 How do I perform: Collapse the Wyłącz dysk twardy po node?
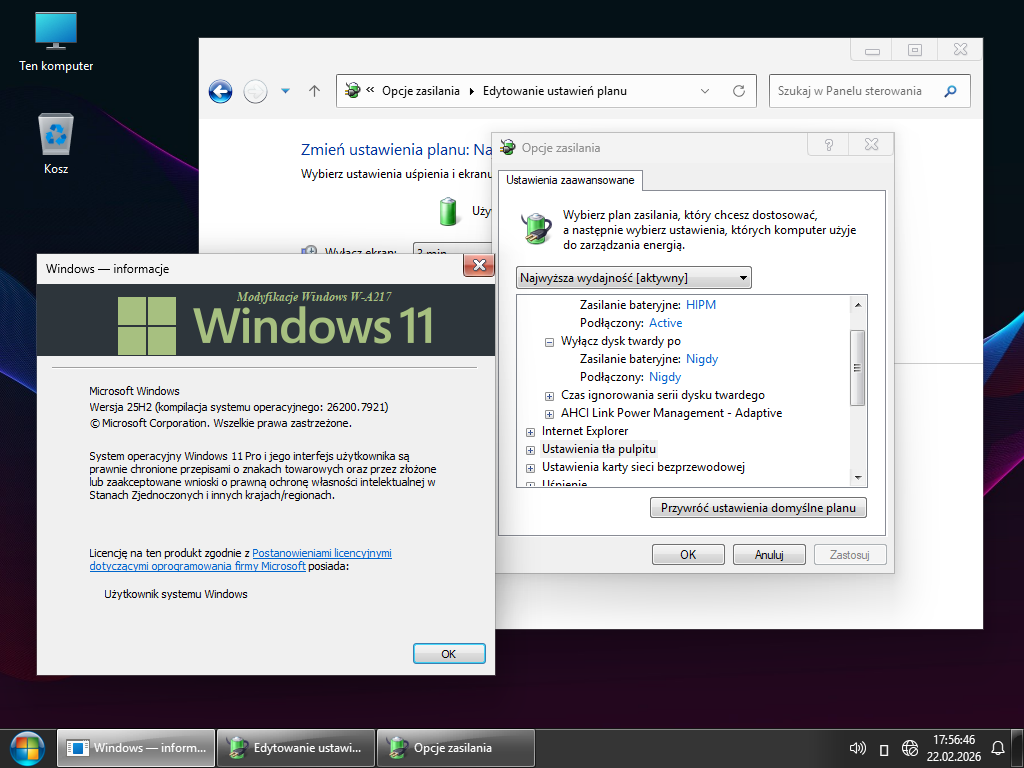(549, 341)
